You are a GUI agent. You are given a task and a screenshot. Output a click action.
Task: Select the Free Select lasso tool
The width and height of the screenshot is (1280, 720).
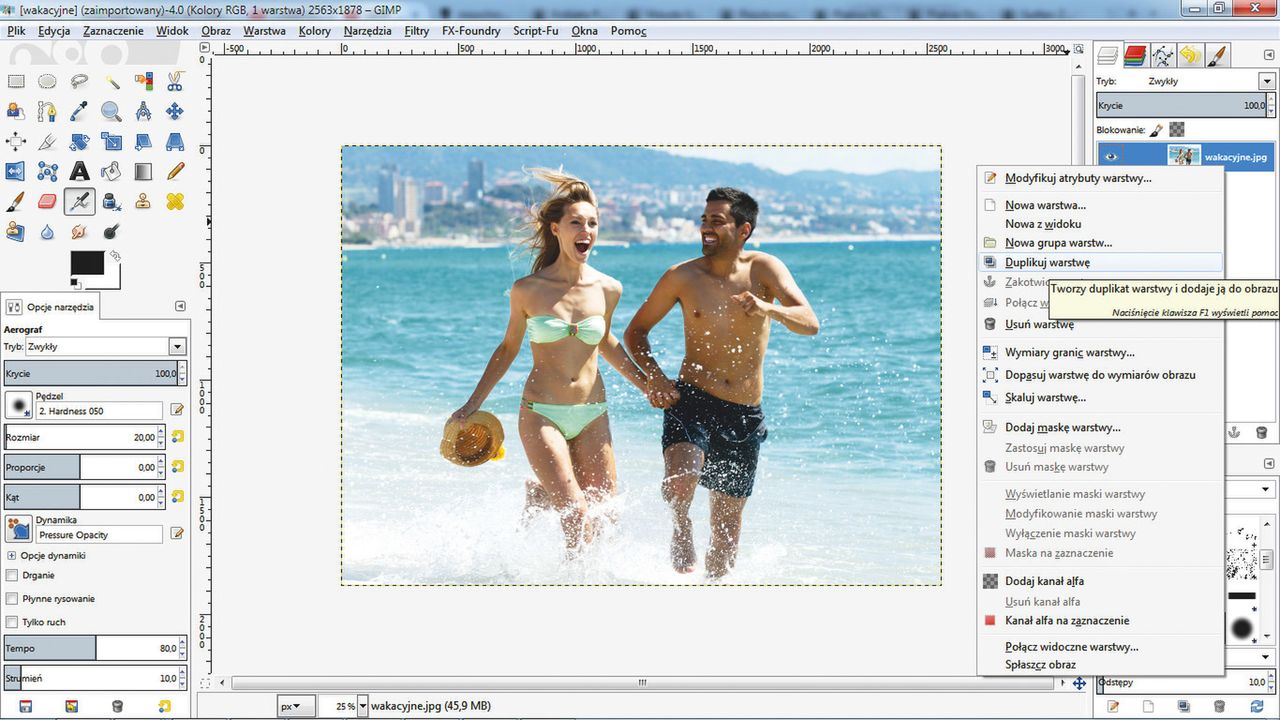[79, 82]
